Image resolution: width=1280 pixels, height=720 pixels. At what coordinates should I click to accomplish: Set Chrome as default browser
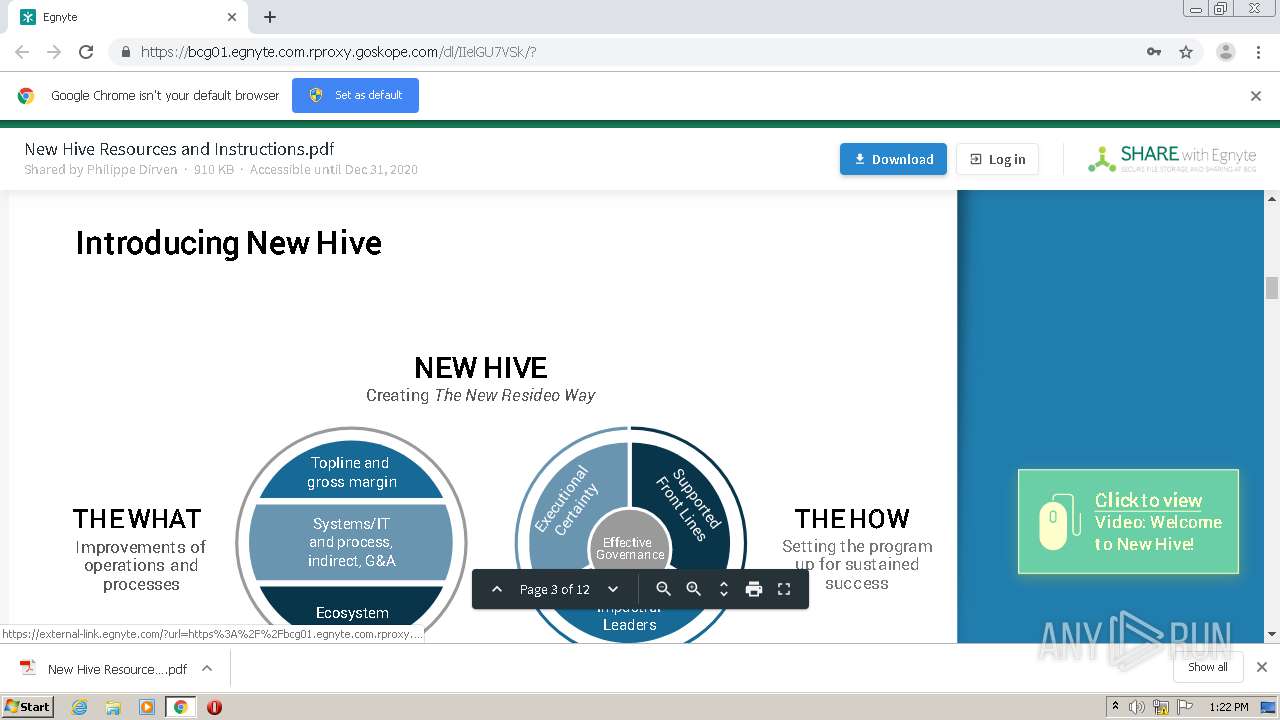pos(355,95)
